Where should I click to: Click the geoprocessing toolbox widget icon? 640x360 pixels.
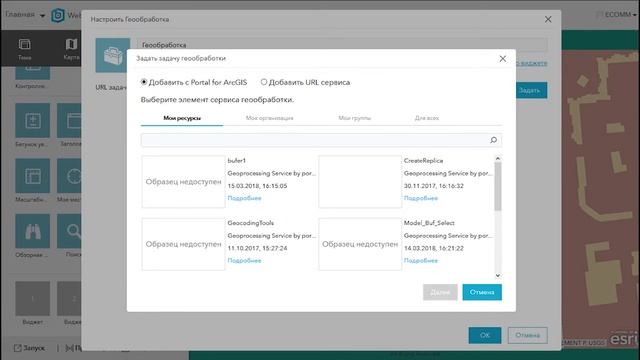[x=113, y=56]
